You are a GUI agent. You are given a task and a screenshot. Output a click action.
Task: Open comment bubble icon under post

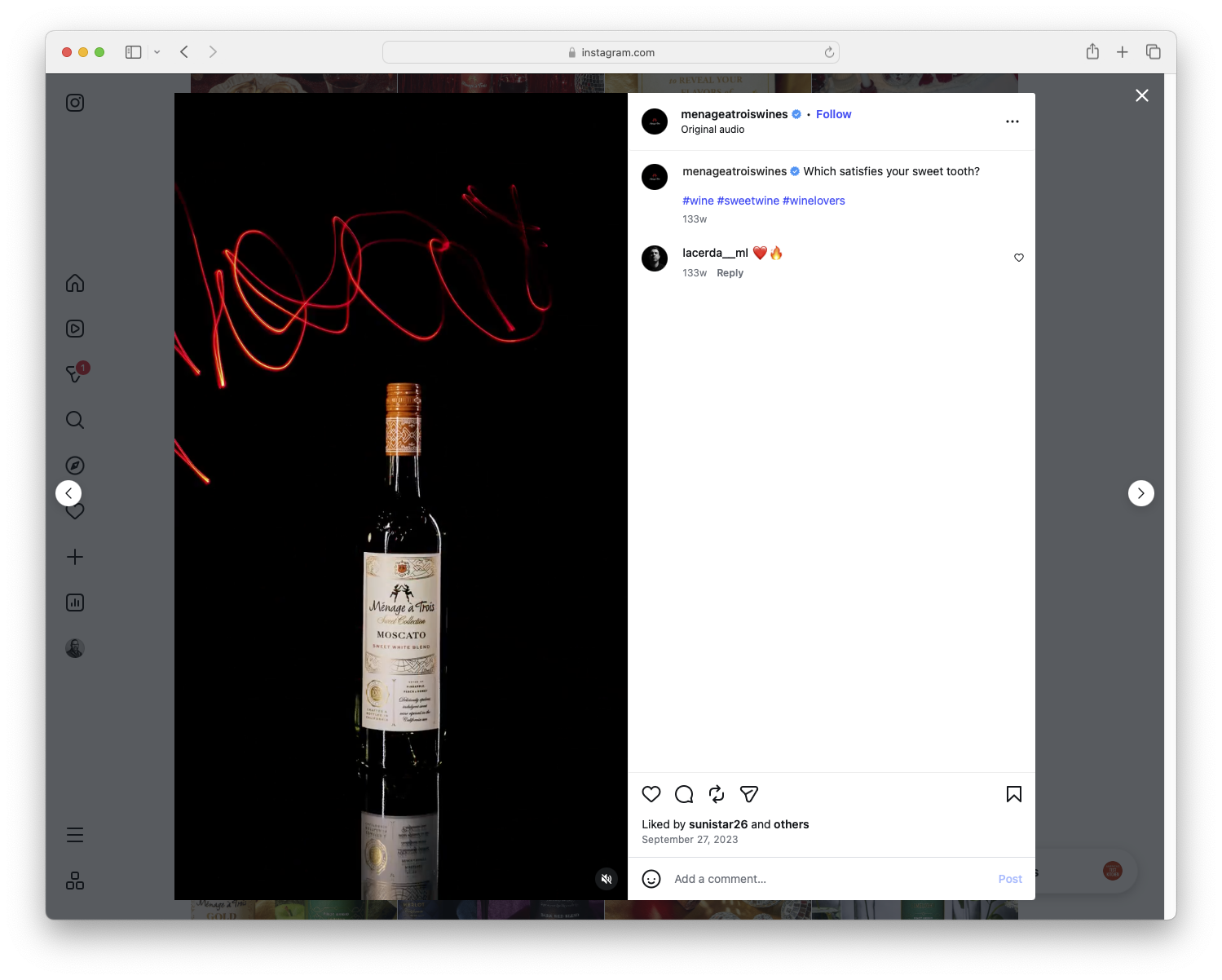pyautogui.click(x=684, y=794)
